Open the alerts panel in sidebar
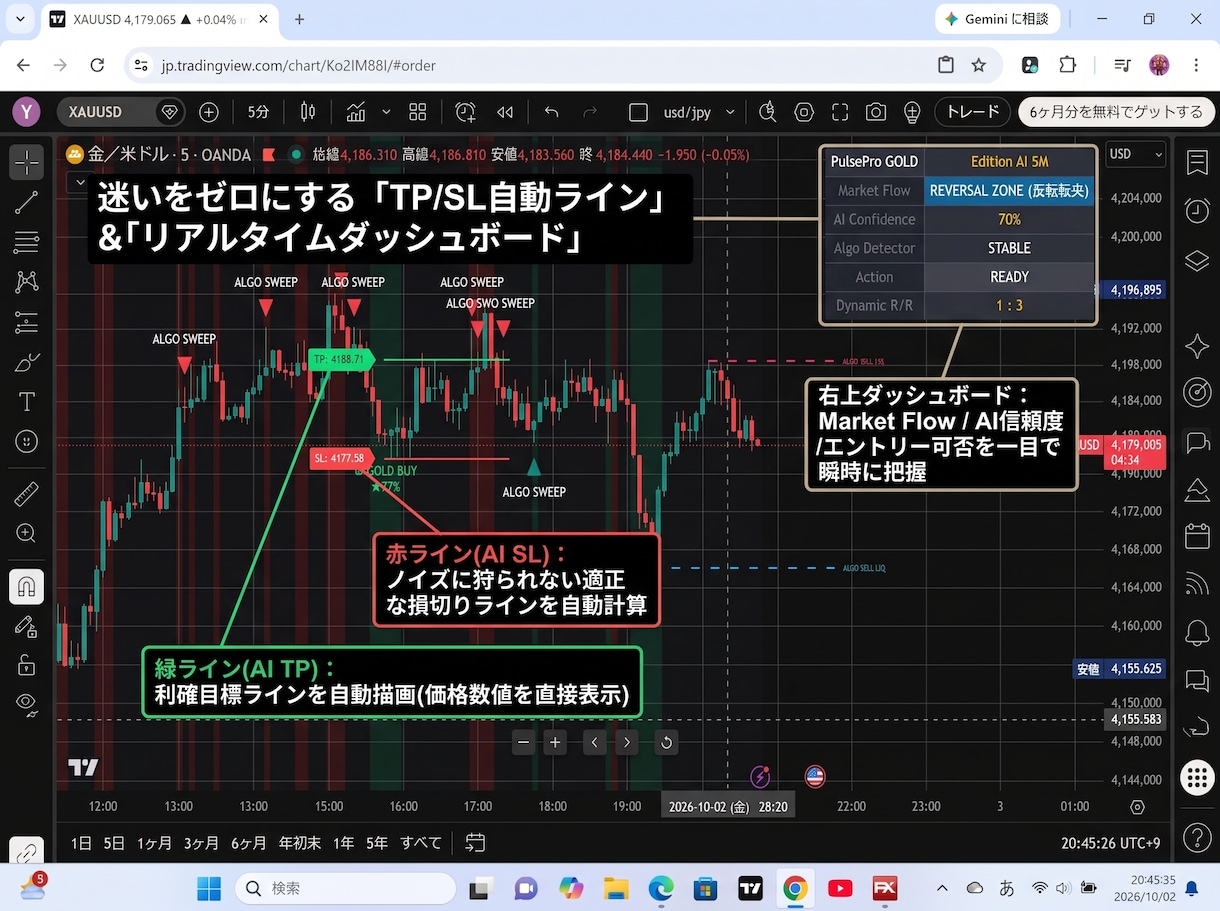The image size is (1220, 911). [x=1197, y=210]
